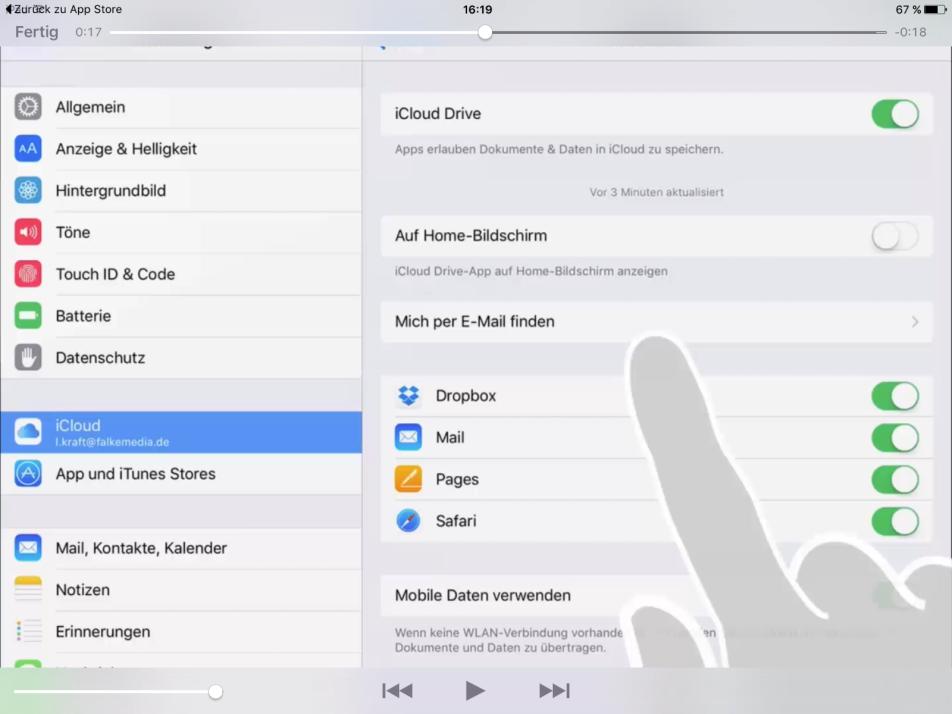Tap the Mich per E-Mail finden row
Viewport: 952px width, 714px height.
click(656, 322)
